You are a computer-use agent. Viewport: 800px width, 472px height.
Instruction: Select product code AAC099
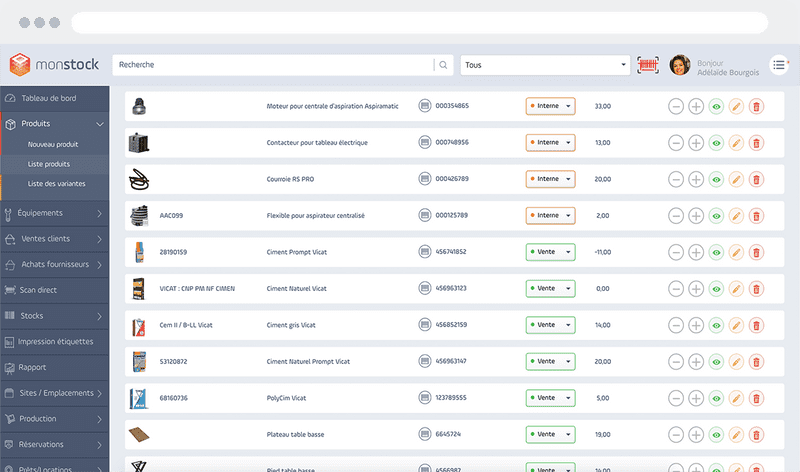171,216
